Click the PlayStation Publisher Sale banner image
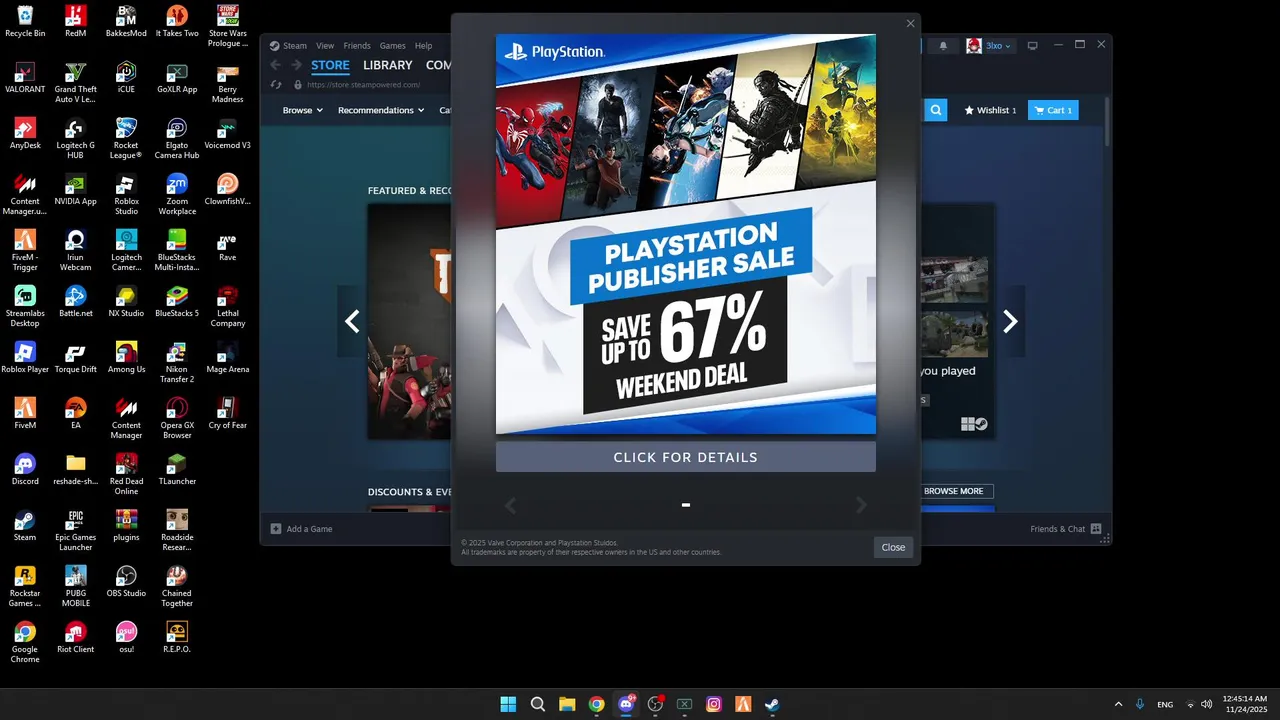Viewport: 1280px width, 720px height. [686, 234]
